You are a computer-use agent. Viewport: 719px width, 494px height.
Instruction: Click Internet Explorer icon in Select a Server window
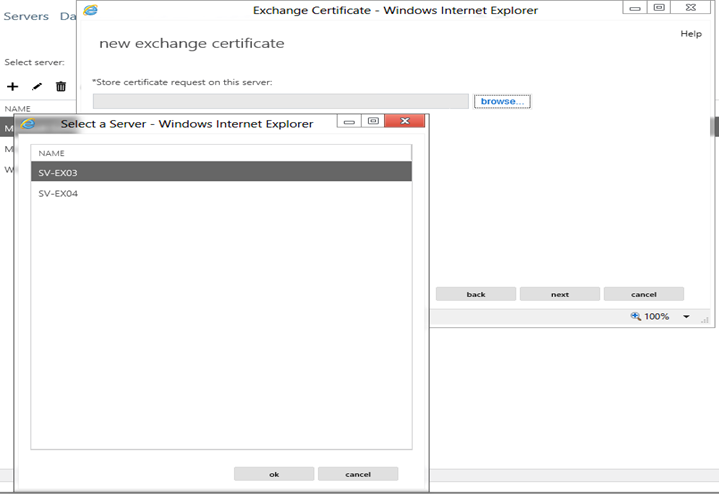[x=28, y=123]
